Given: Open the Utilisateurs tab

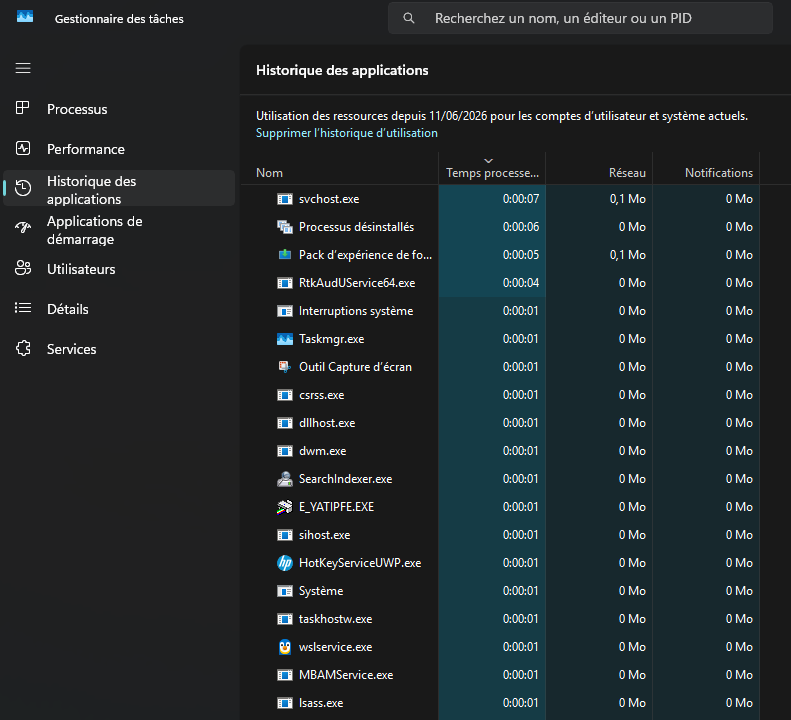Looking at the screenshot, I should tap(119, 269).
